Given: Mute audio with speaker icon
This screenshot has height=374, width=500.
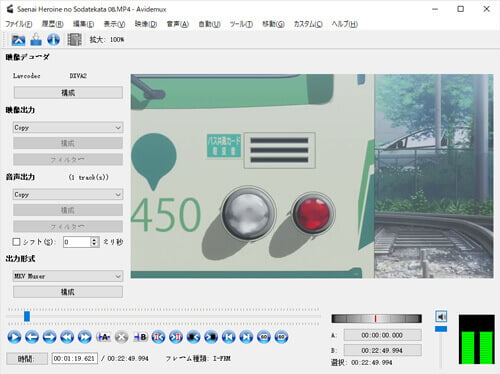Looking at the screenshot, I should [x=441, y=316].
